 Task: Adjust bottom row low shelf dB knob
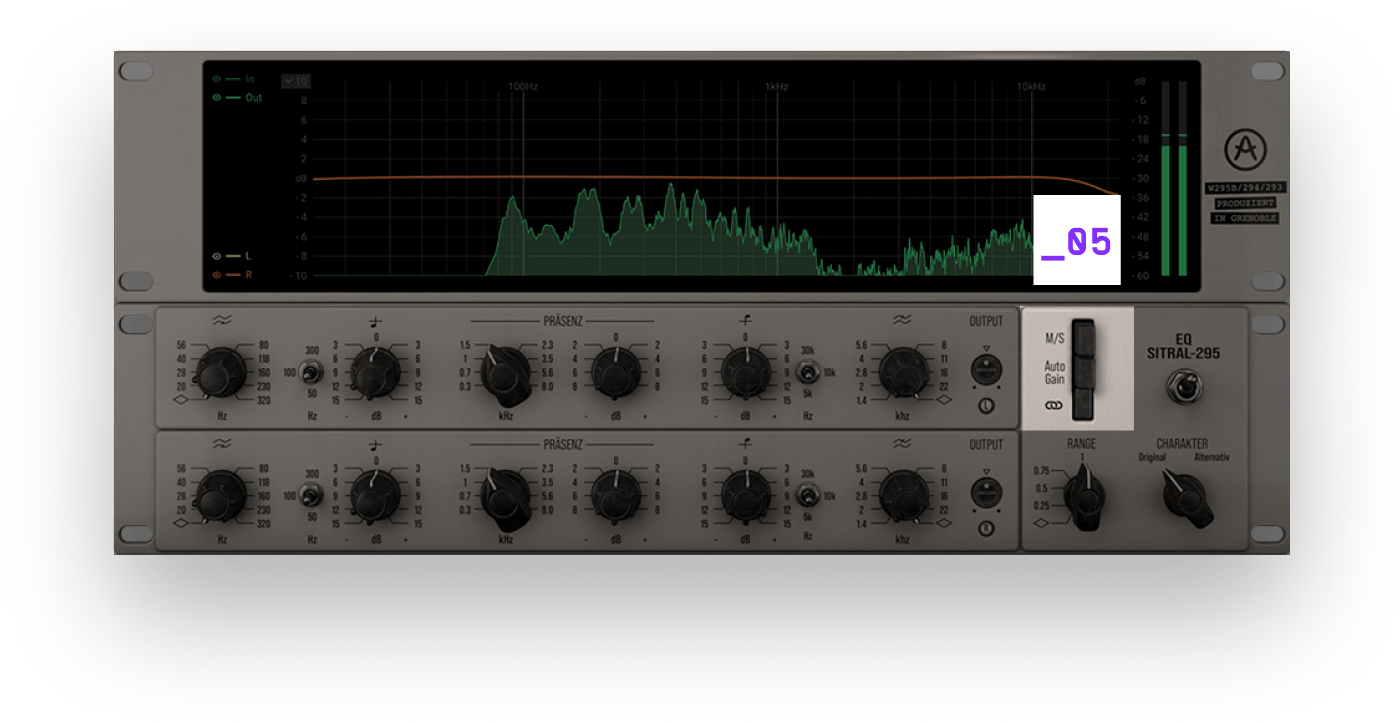[376, 495]
